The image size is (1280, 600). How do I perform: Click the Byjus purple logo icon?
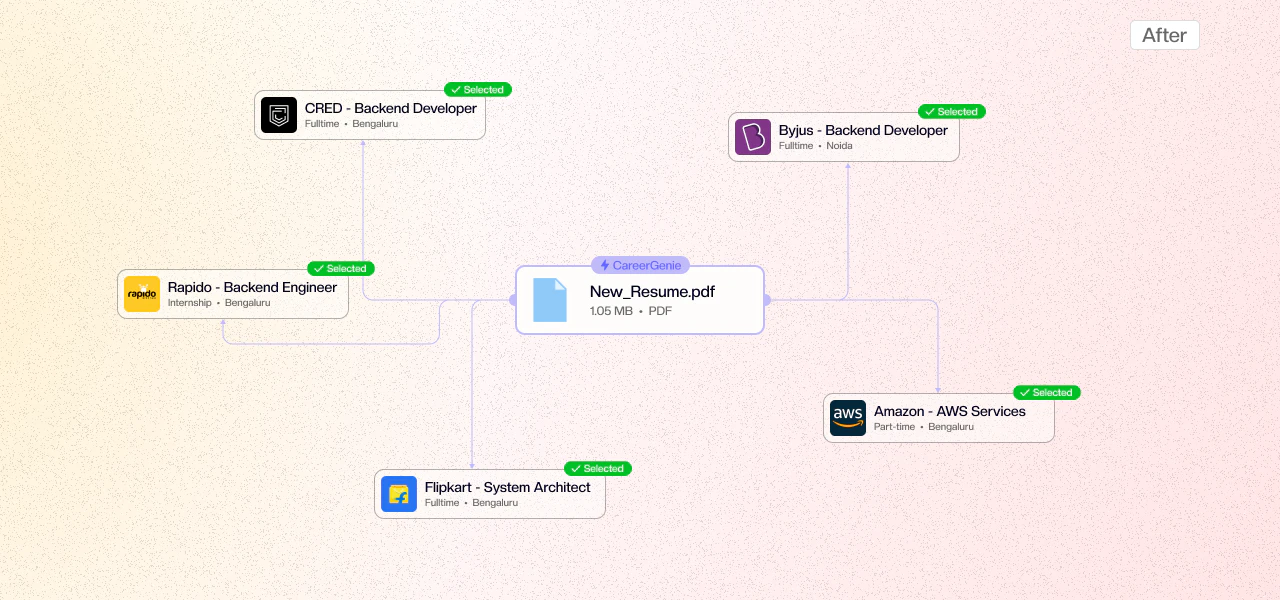753,137
